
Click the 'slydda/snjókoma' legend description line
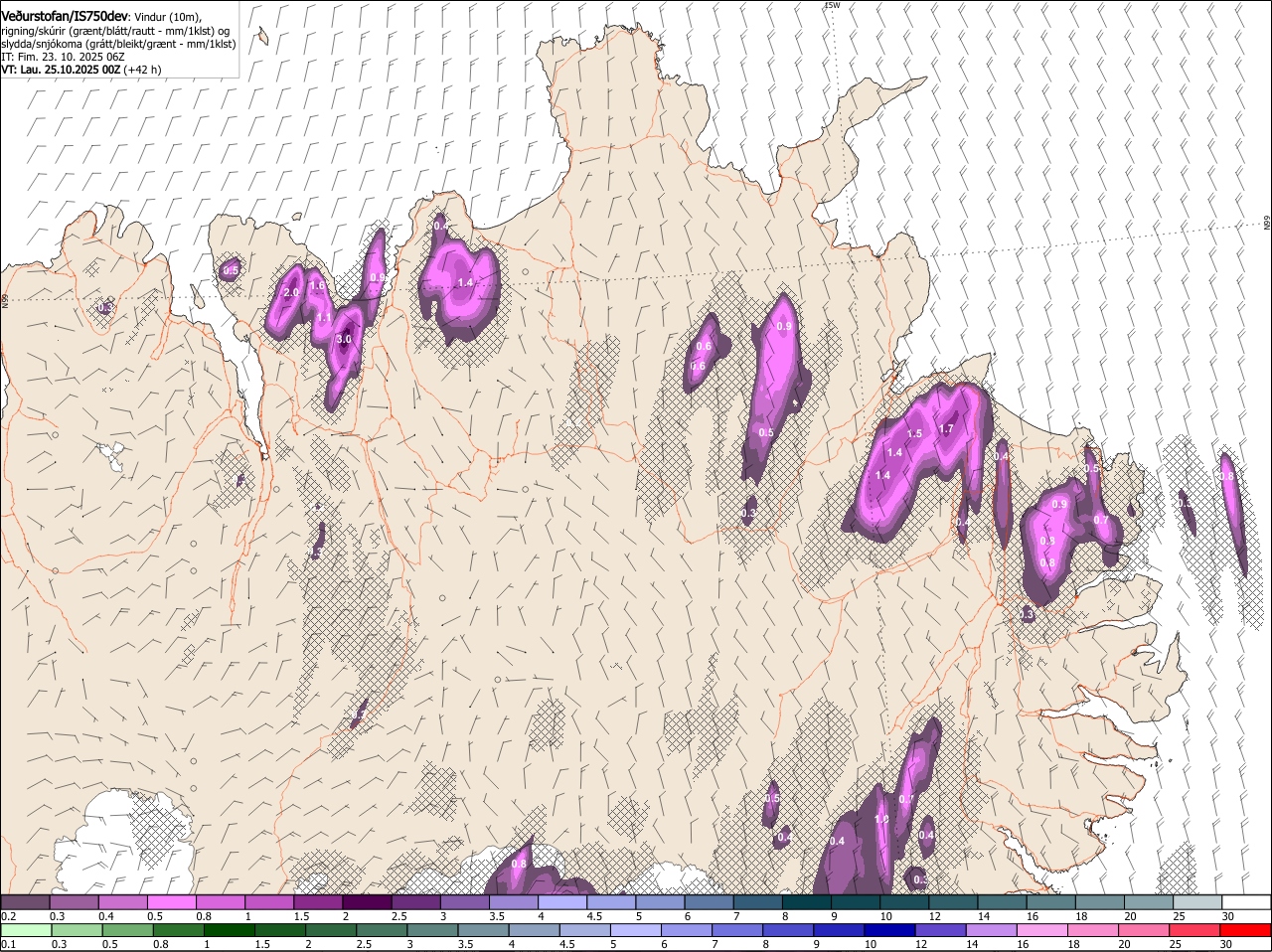point(118,44)
